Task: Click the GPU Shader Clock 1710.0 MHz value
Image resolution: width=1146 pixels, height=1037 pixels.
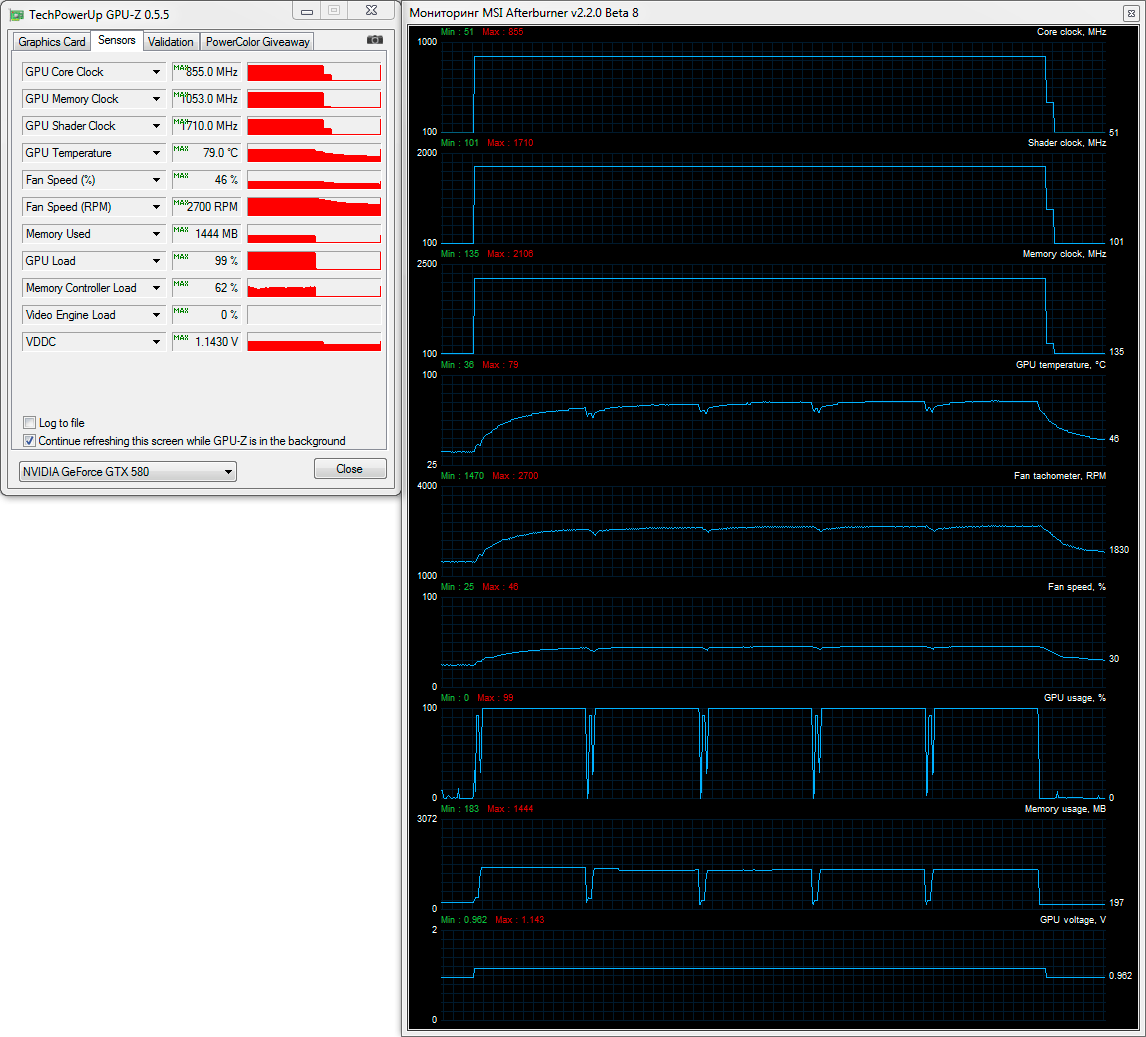Action: [206, 126]
